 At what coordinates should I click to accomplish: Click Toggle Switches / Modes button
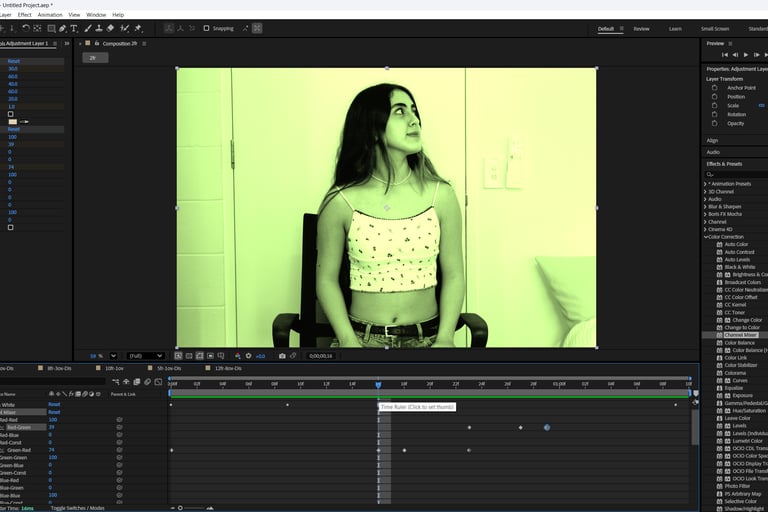coord(77,508)
